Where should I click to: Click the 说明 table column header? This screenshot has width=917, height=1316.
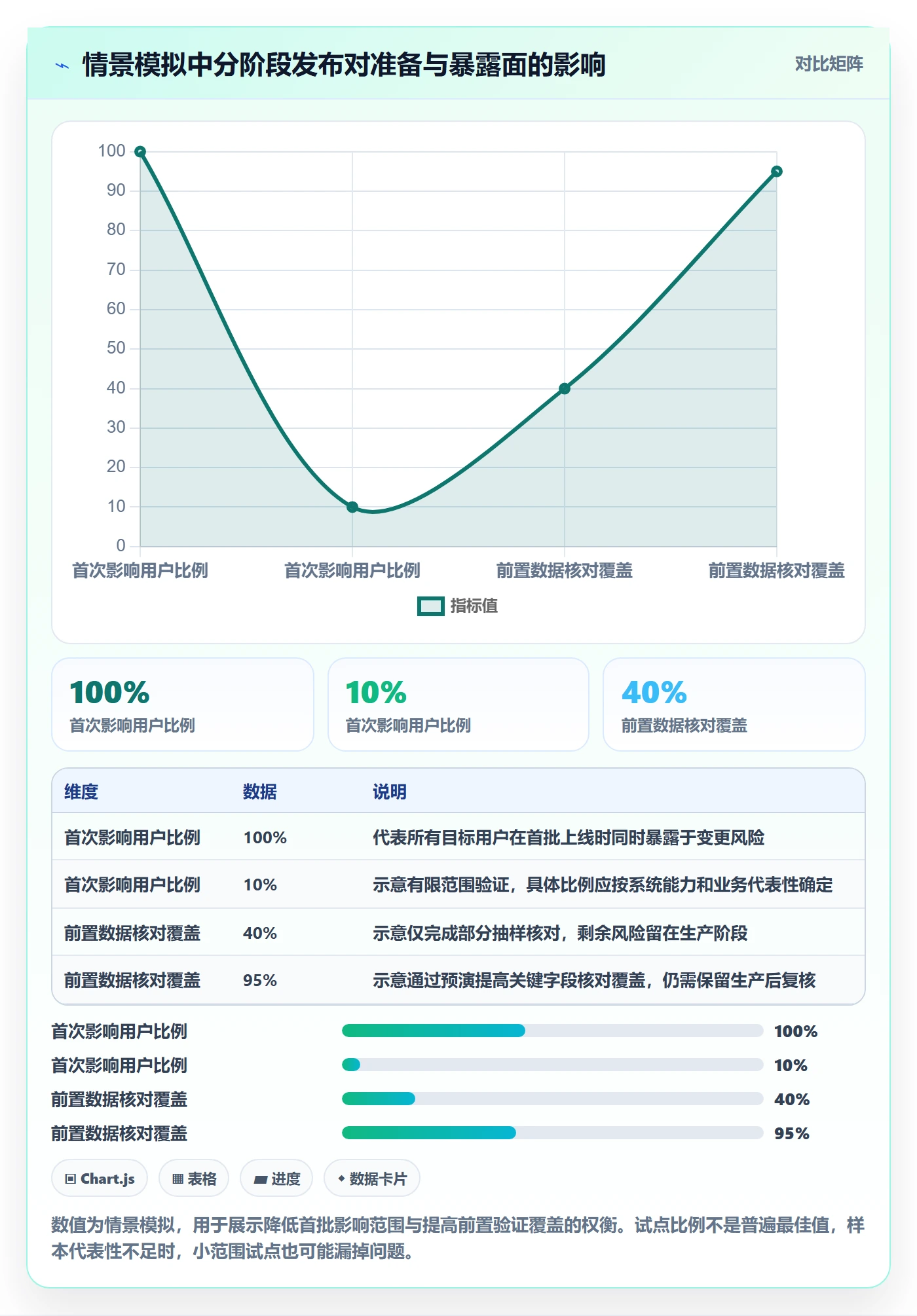click(x=390, y=792)
